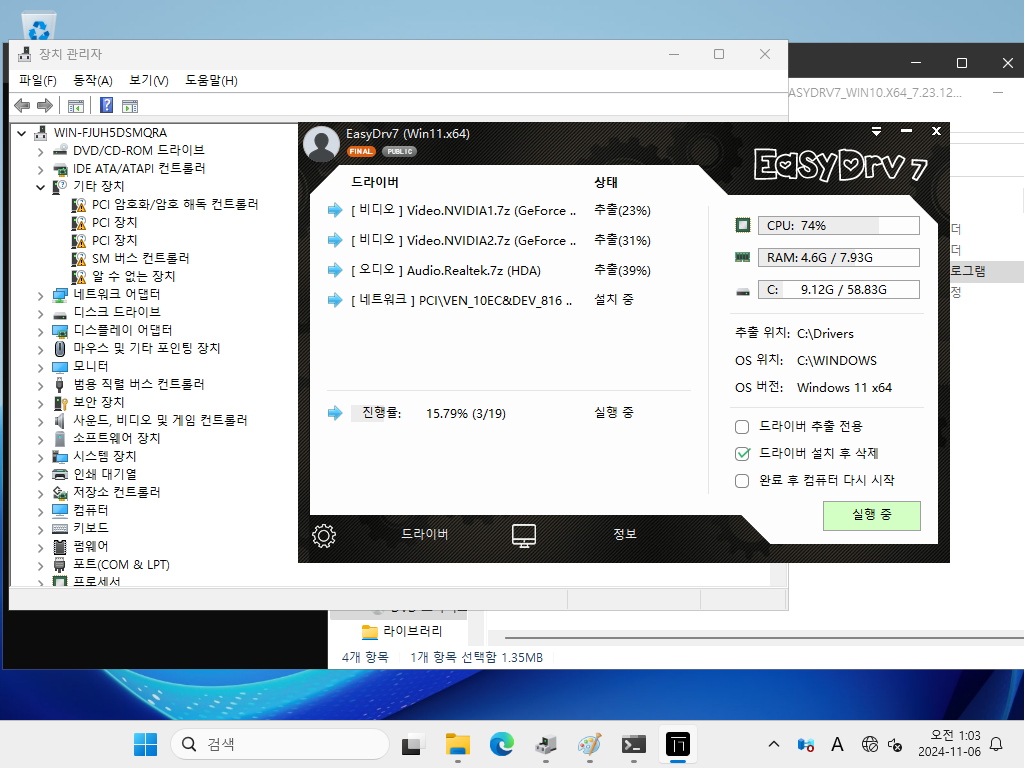The height and width of the screenshot is (770, 1025).
Task: Enable 드라이버 추출 전용 checkbox
Action: pos(742,427)
